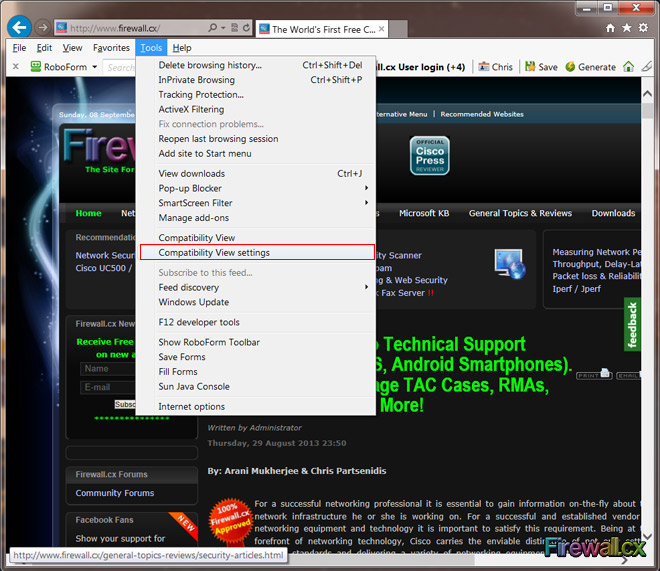Open the File menu

(x=19, y=48)
